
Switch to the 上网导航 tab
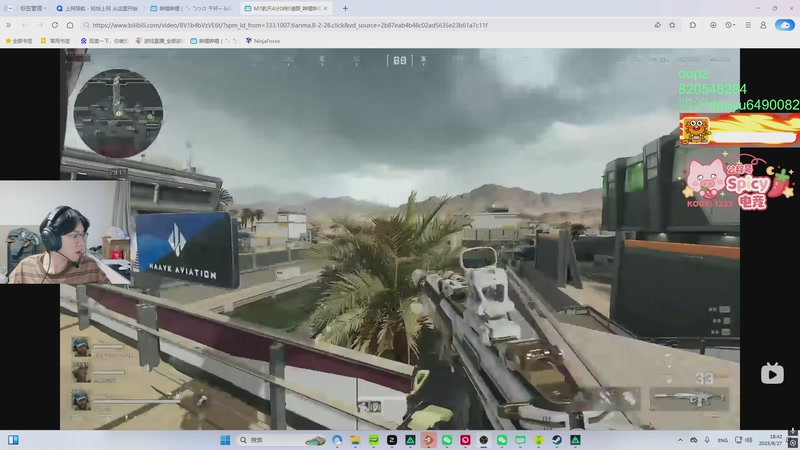(97, 8)
